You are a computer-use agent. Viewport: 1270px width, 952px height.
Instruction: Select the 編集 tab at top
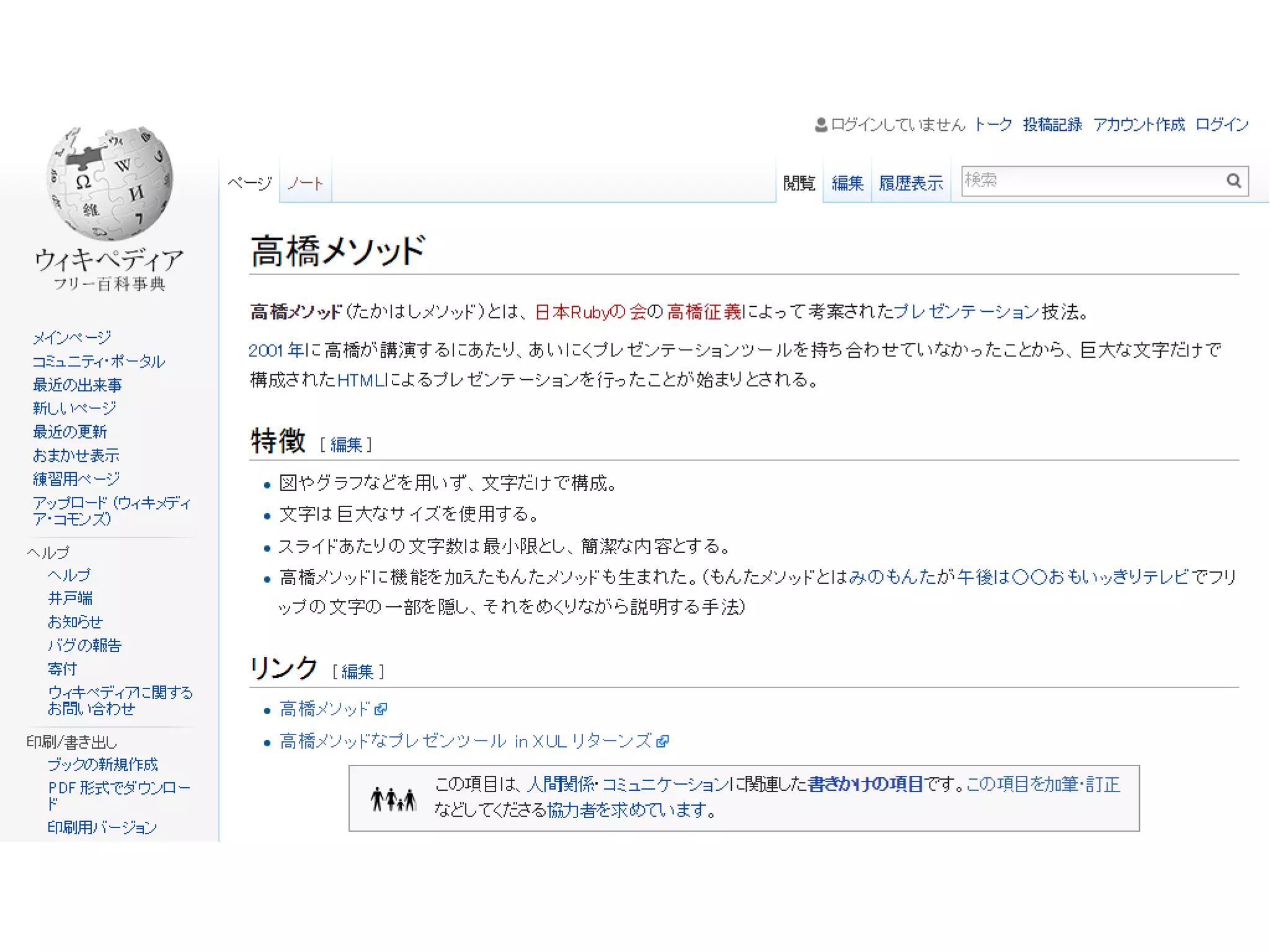click(x=847, y=183)
